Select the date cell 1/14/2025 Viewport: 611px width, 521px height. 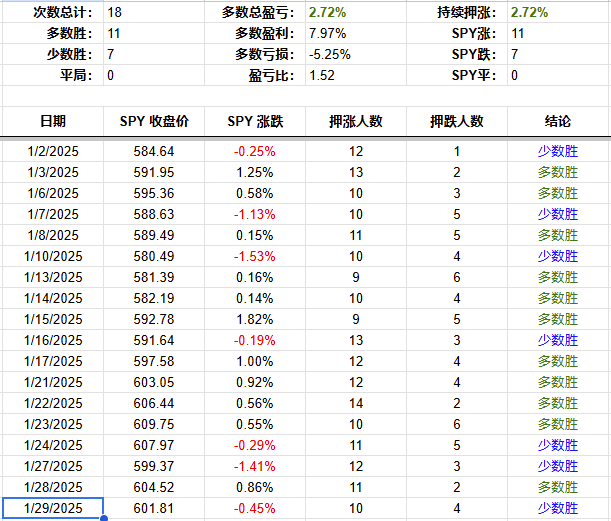[x=53, y=298]
